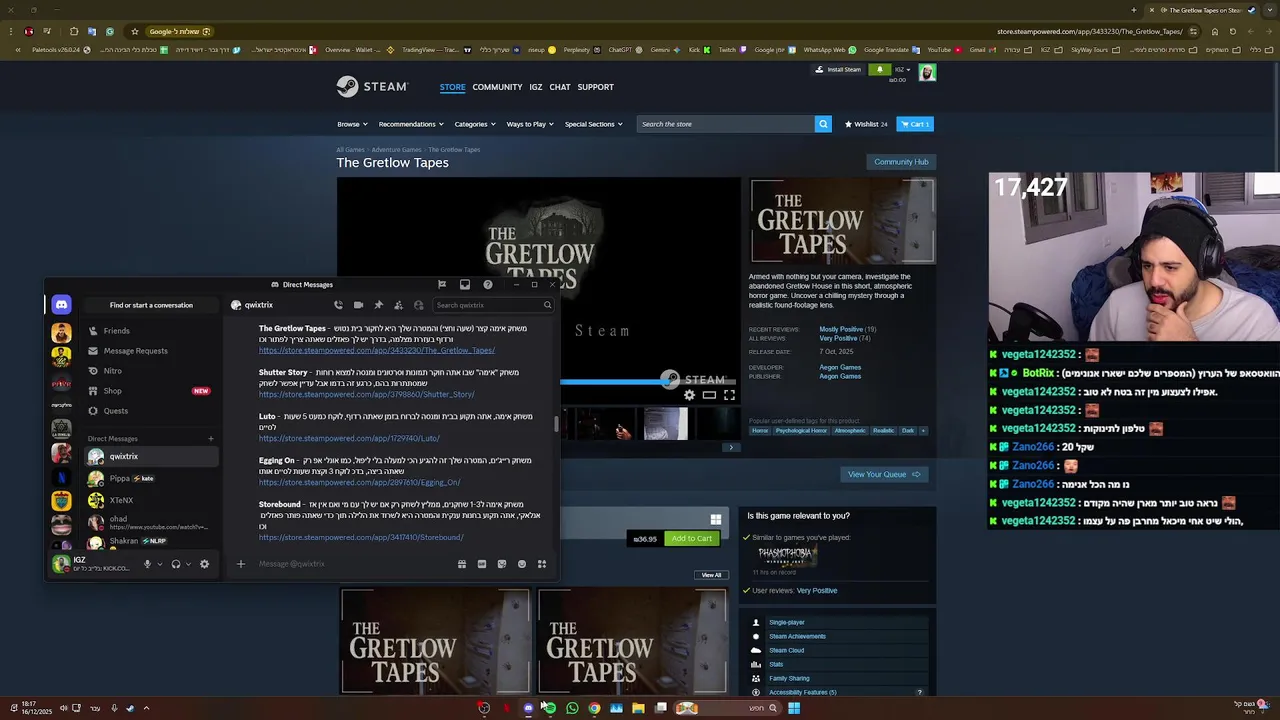The image size is (1280, 720).
Task: Open The_Gretlow_Tapes Steam link in chat
Action: pos(377,351)
